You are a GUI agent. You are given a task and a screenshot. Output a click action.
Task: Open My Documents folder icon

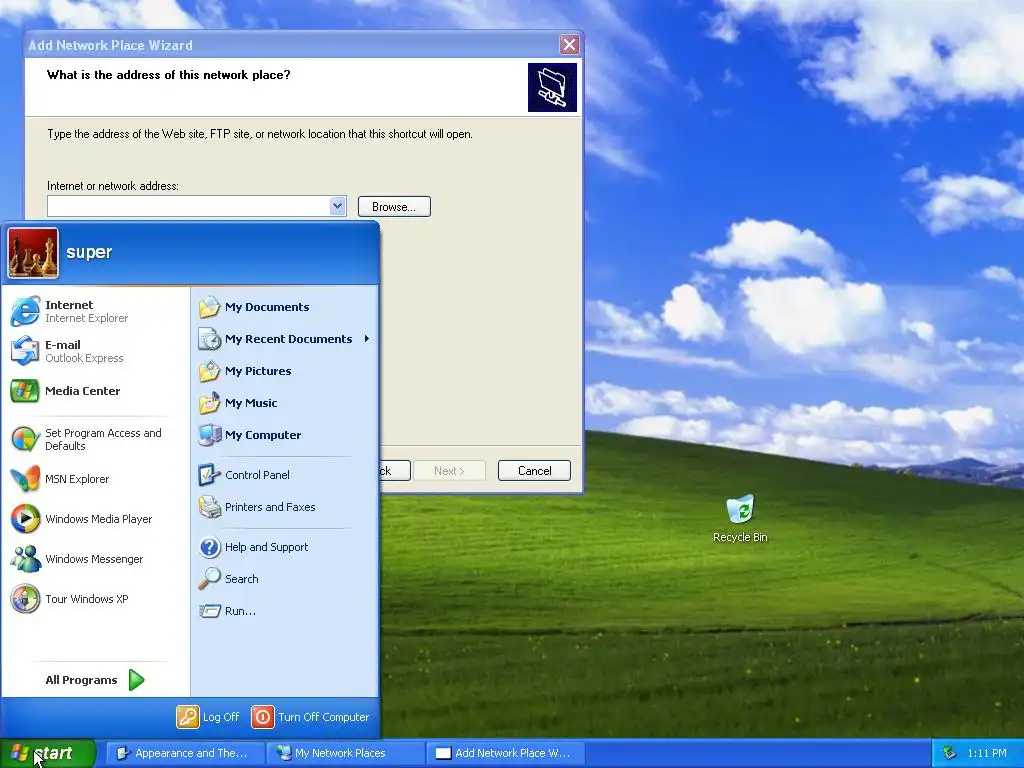pos(210,307)
